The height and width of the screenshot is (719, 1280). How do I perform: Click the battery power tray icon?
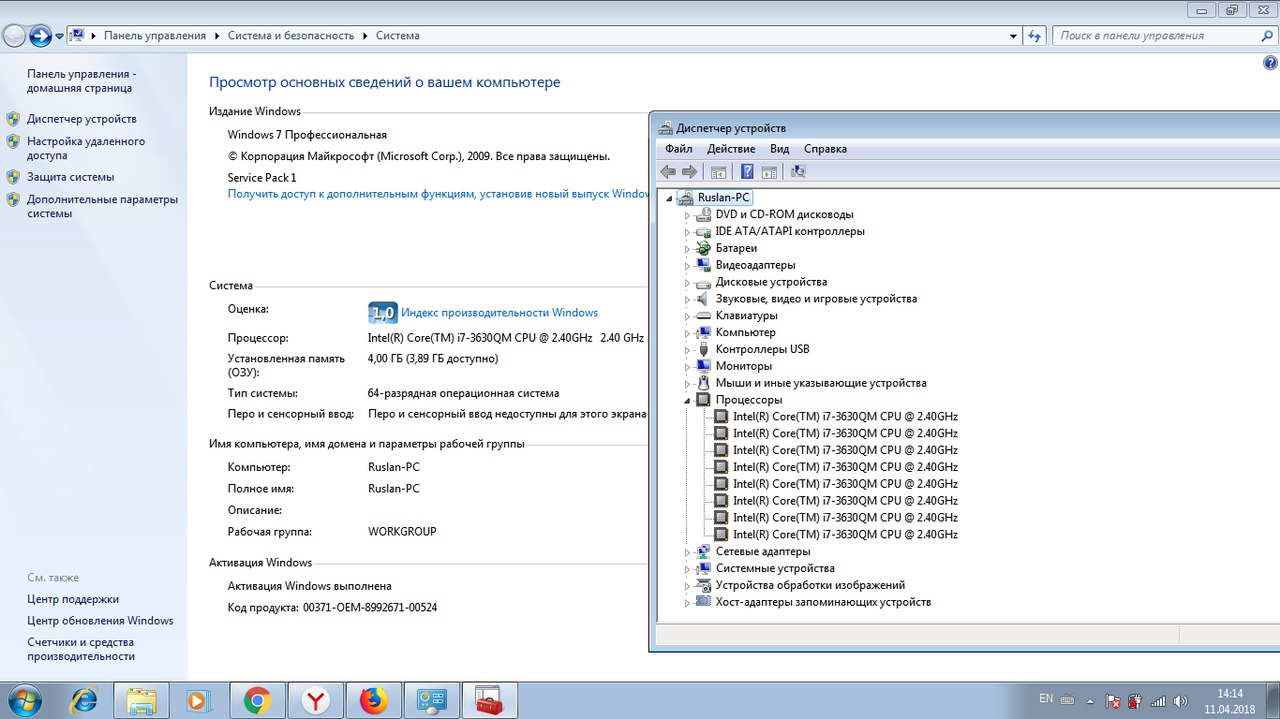1135,701
